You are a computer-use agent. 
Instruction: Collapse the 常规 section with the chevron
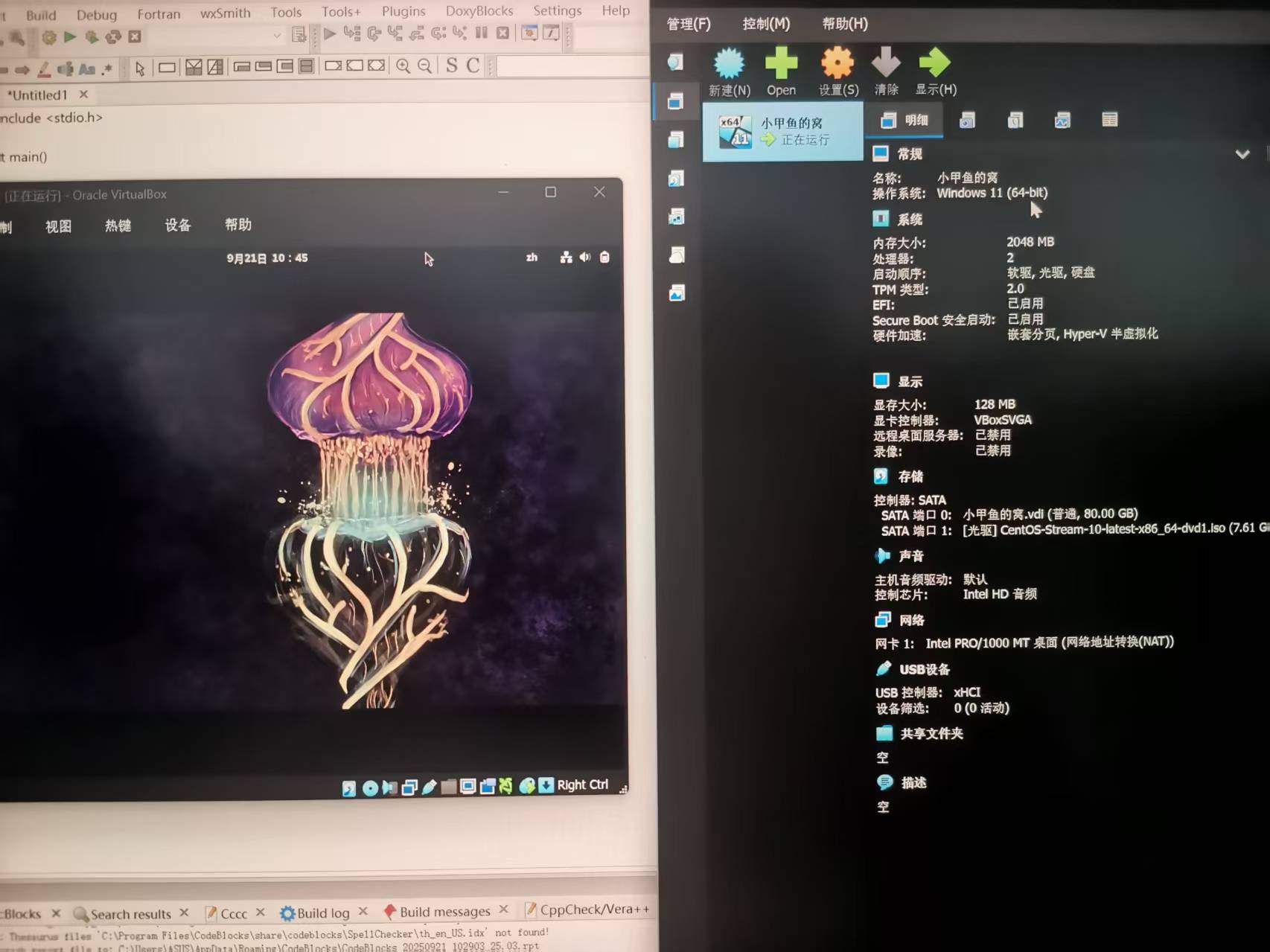1242,154
